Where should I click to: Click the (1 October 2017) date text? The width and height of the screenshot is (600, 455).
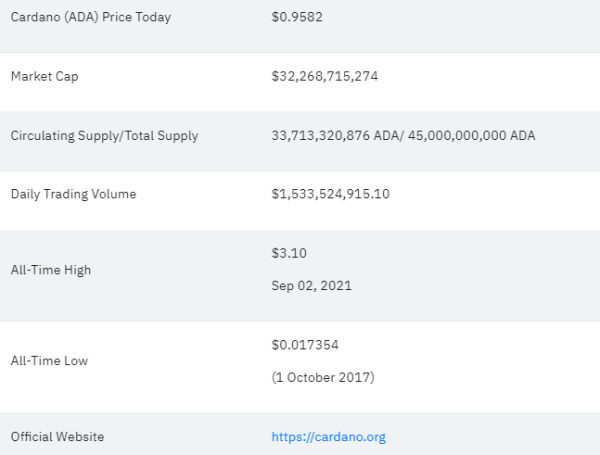pos(323,377)
